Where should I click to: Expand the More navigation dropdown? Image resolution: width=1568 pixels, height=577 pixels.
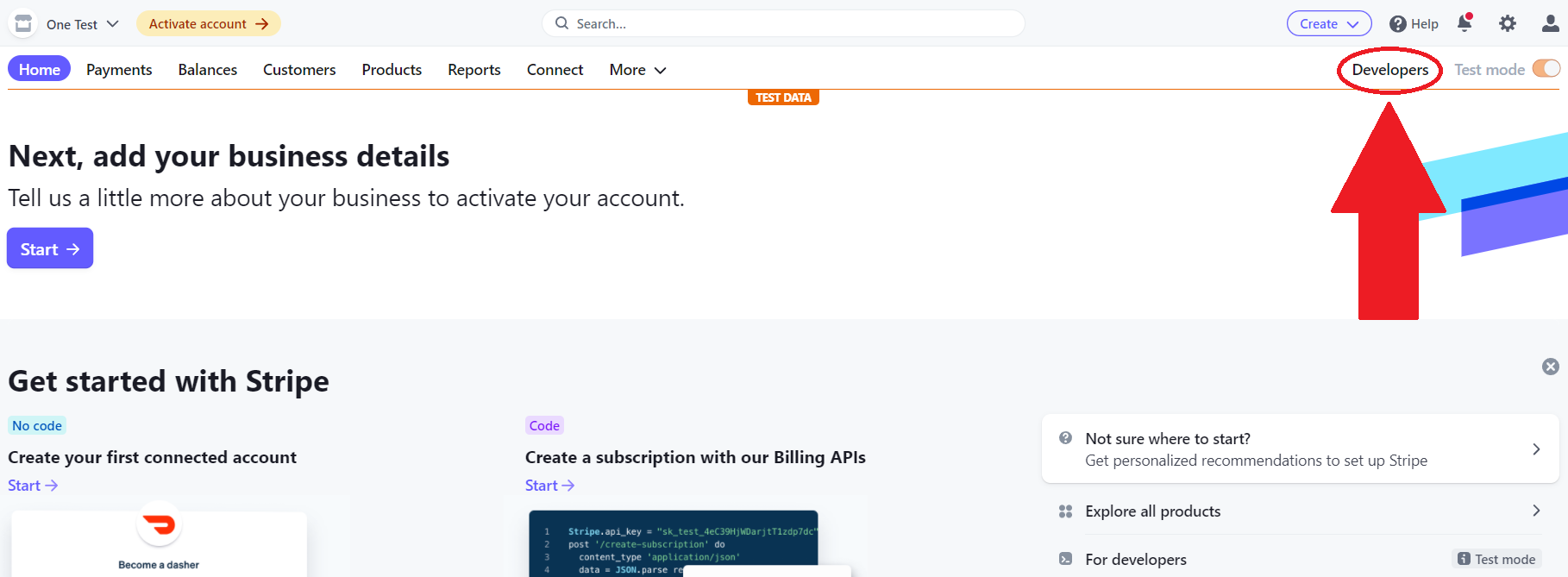pos(637,70)
